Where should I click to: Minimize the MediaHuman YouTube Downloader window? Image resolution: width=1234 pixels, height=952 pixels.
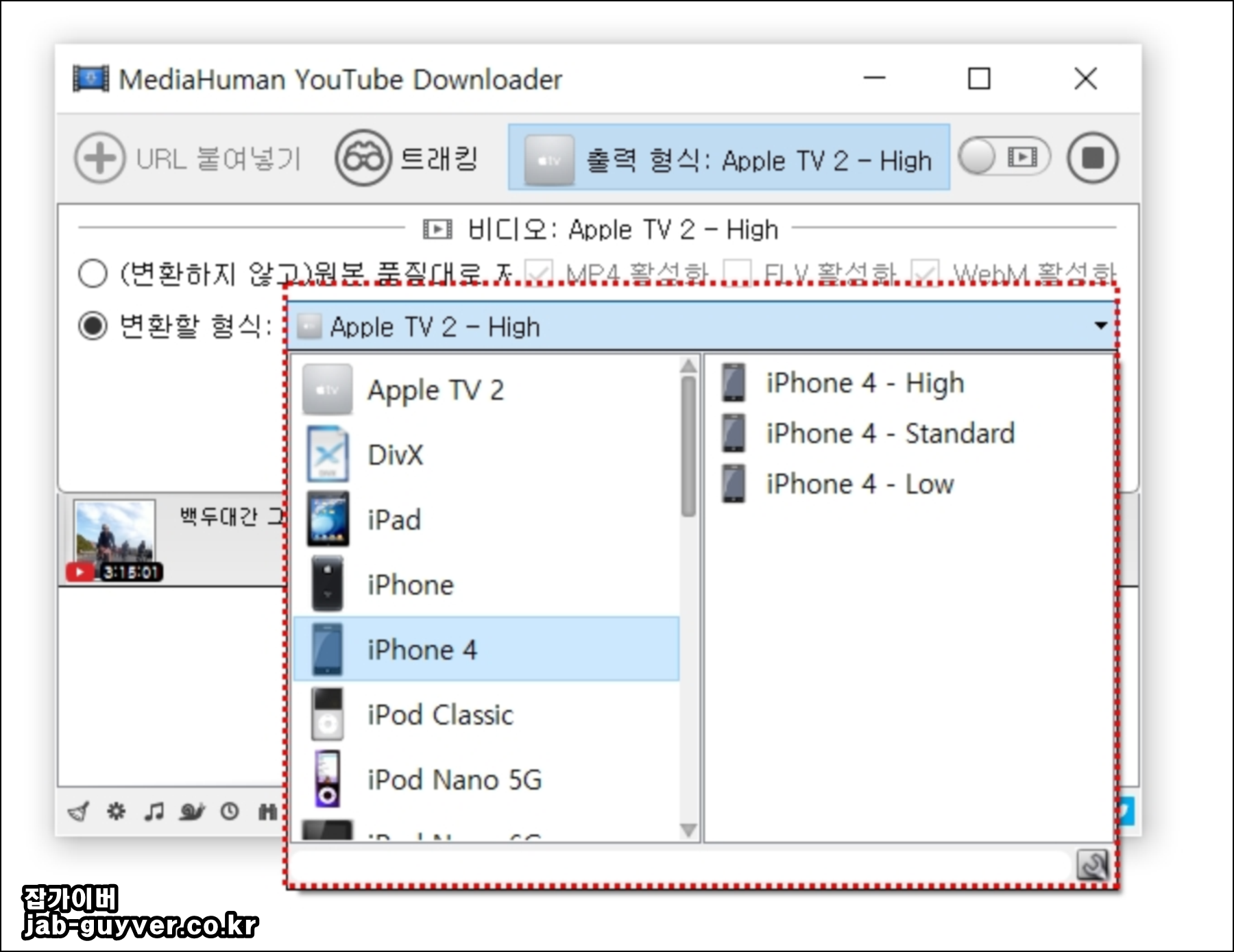coord(874,78)
